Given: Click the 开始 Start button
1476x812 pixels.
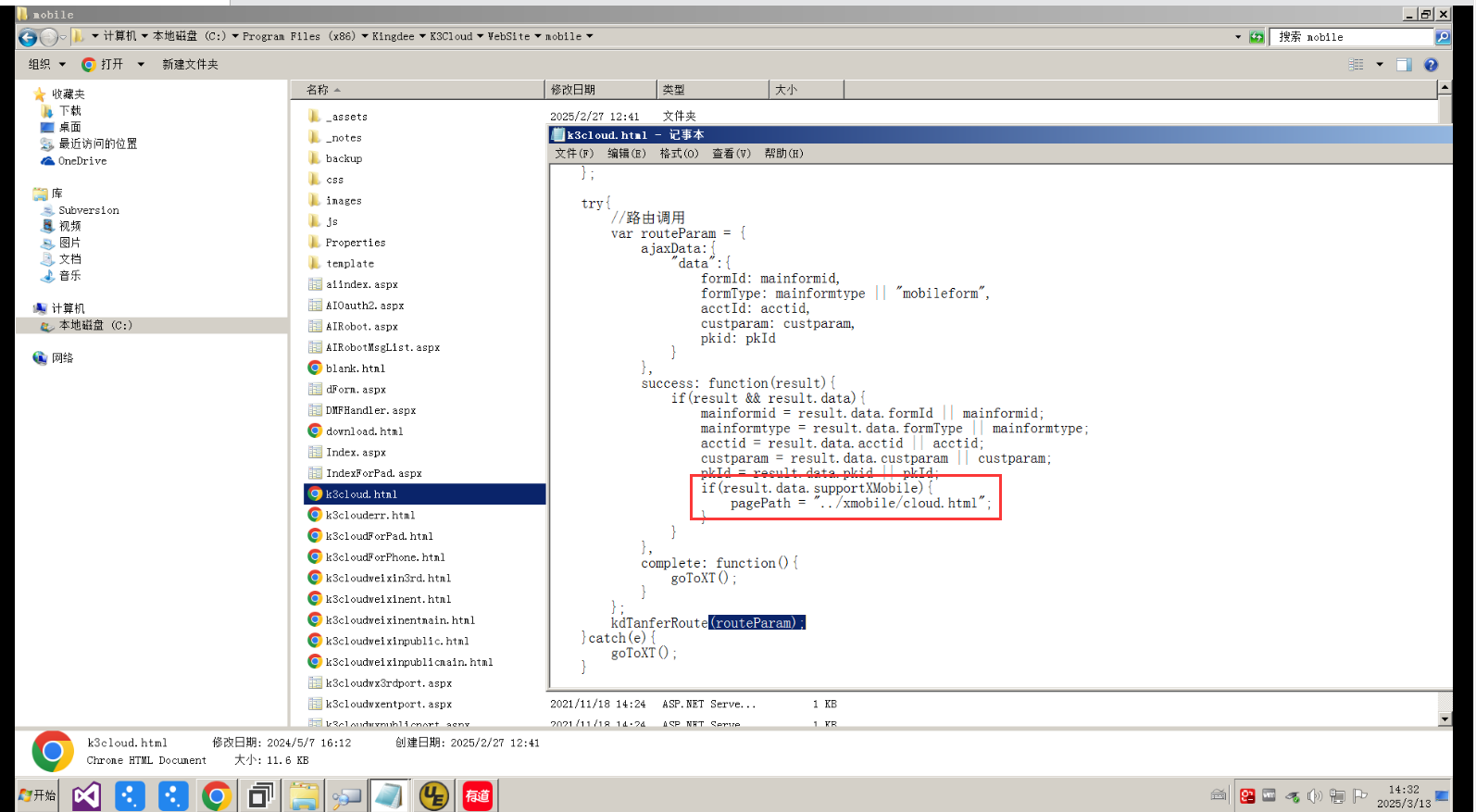Looking at the screenshot, I should (x=37, y=795).
